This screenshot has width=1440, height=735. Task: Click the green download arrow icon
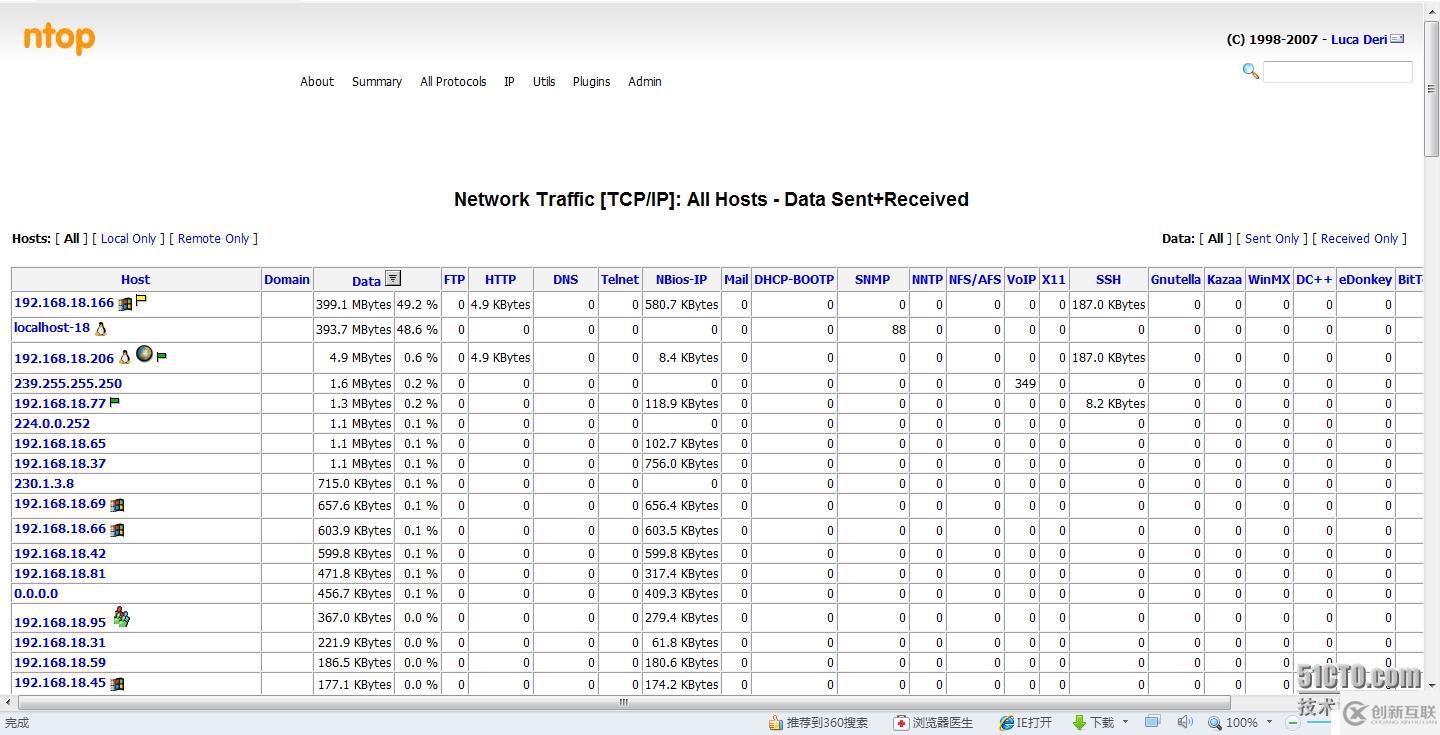(1079, 722)
